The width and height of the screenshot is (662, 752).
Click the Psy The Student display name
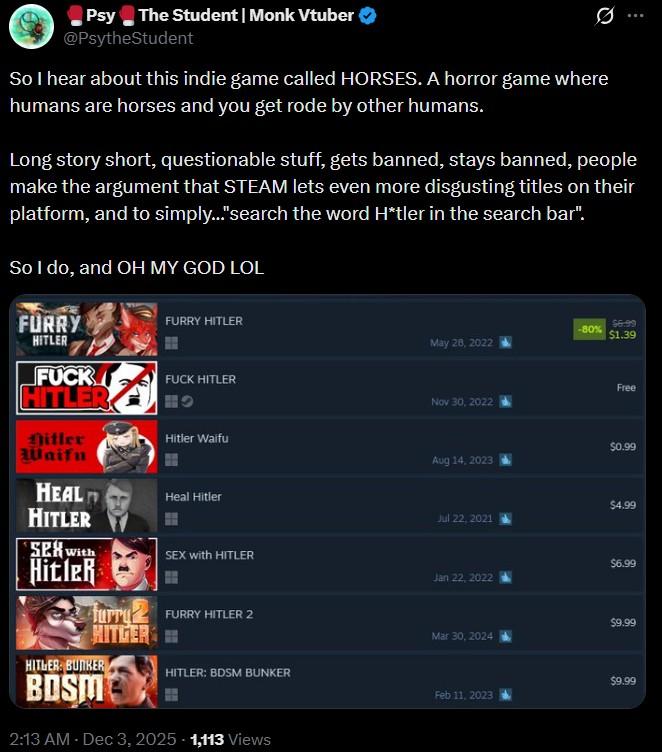click(211, 15)
